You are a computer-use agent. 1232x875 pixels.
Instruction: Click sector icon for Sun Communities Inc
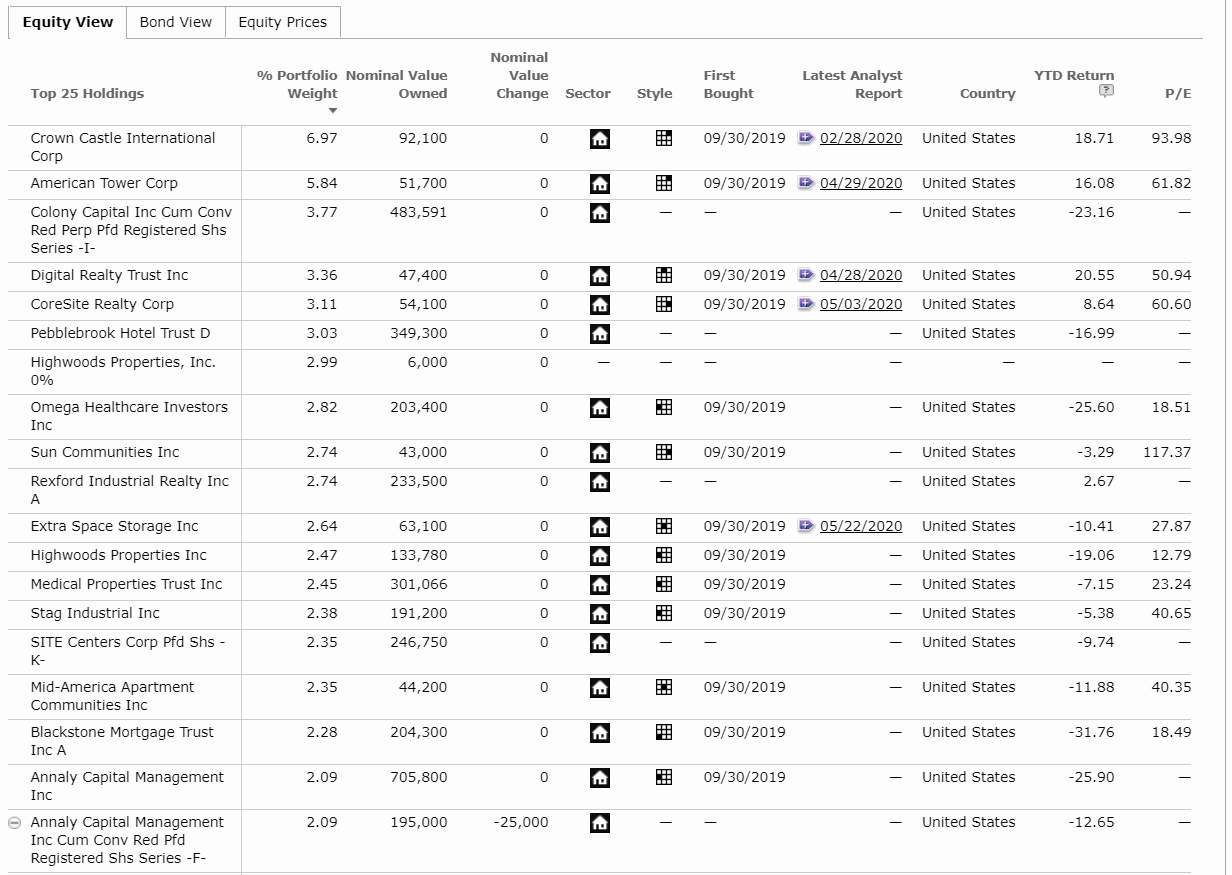click(x=600, y=453)
